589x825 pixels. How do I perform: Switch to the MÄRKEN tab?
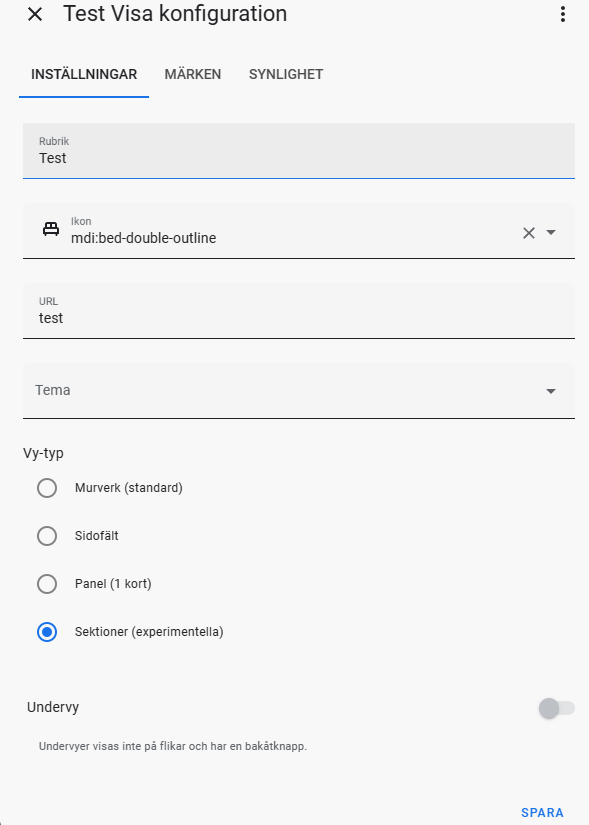(193, 75)
